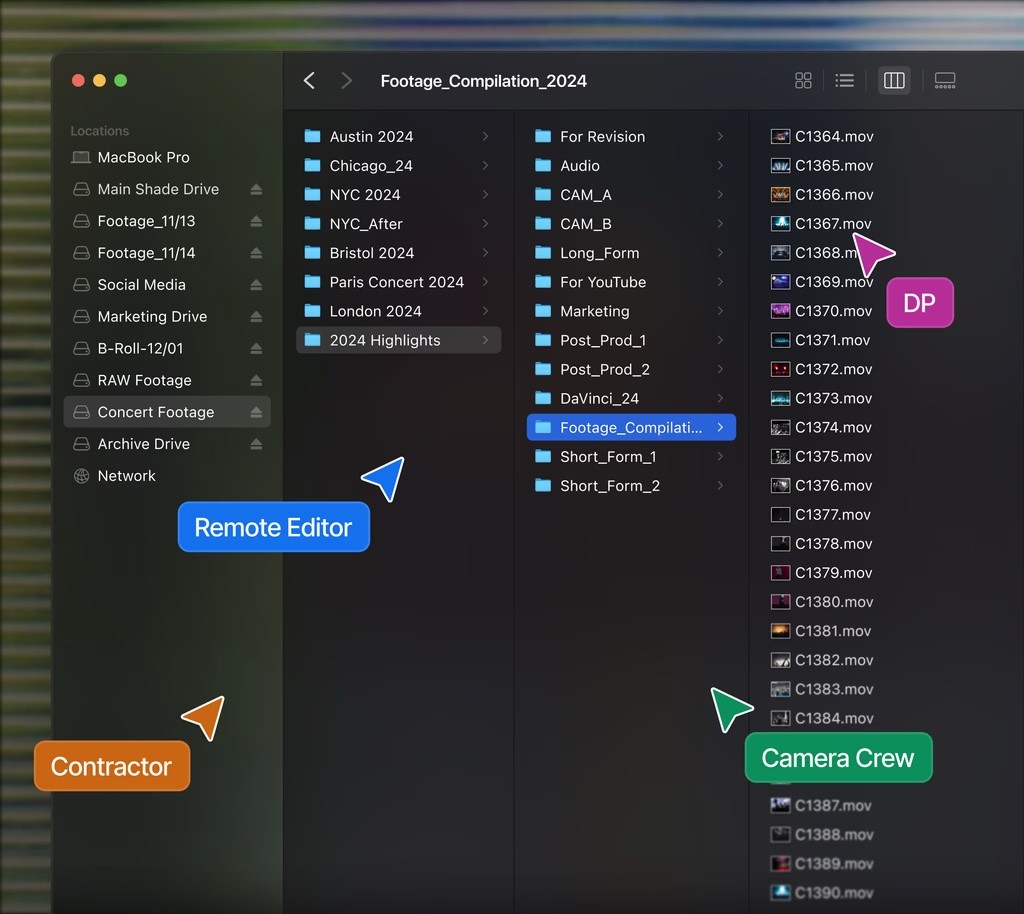Switch to list view
Image resolution: width=1024 pixels, height=914 pixels.
tap(844, 80)
